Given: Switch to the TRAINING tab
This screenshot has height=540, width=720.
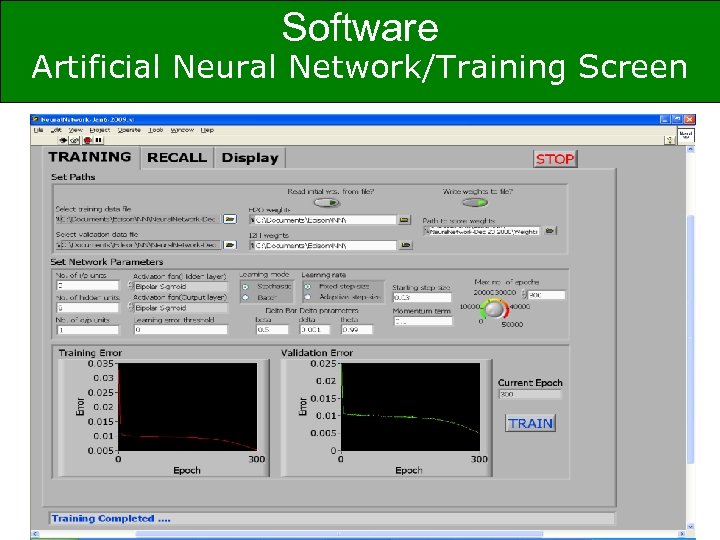Looking at the screenshot, I should 90,157.
